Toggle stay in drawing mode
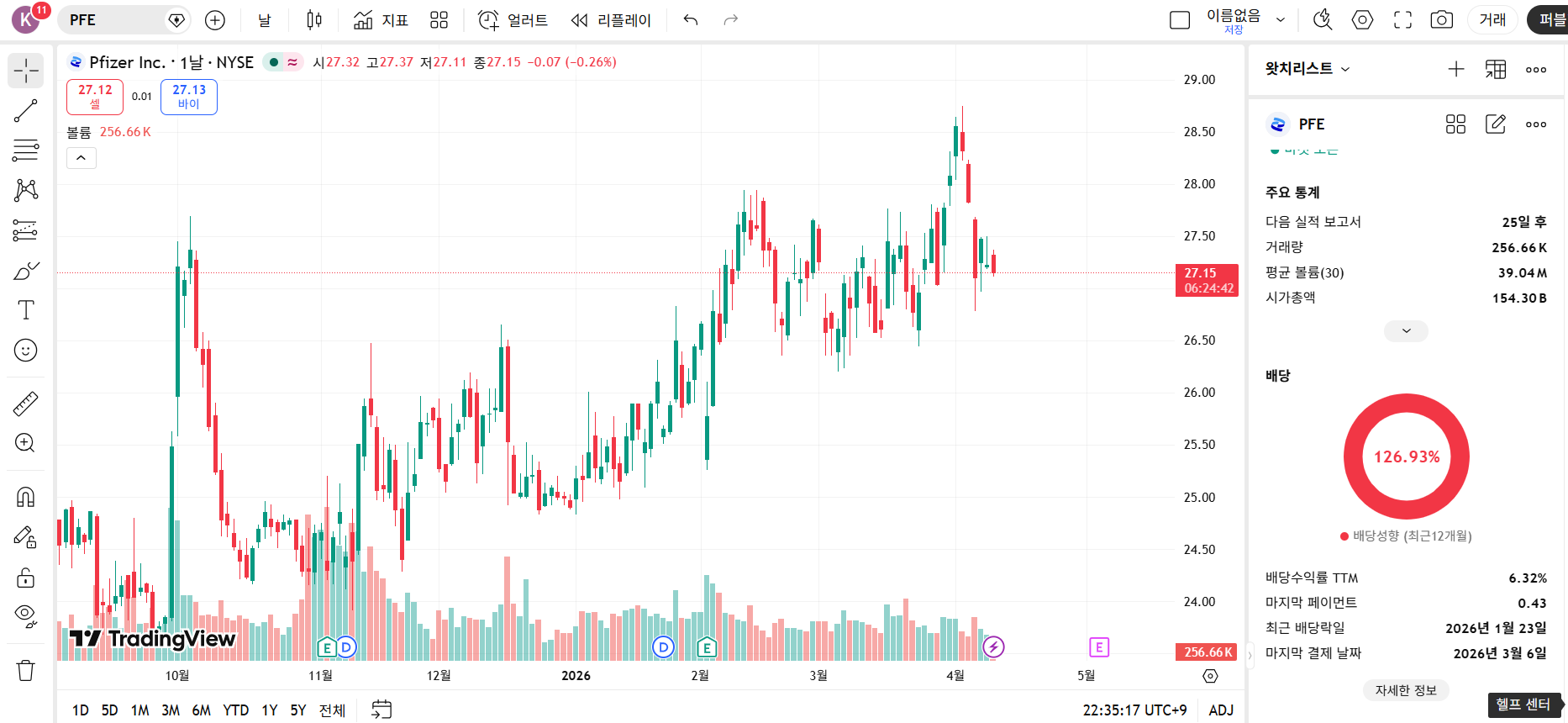This screenshot has height=723, width=1568. point(26,537)
